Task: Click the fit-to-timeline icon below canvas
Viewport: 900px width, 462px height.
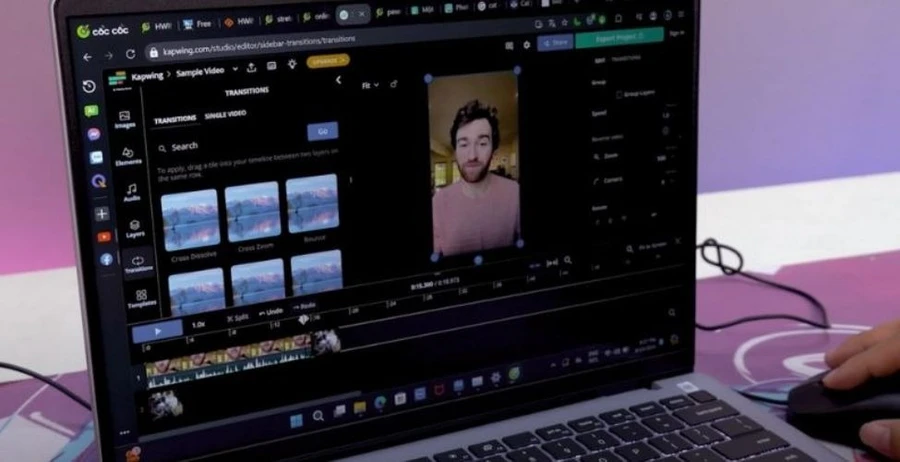Action: tap(552, 262)
